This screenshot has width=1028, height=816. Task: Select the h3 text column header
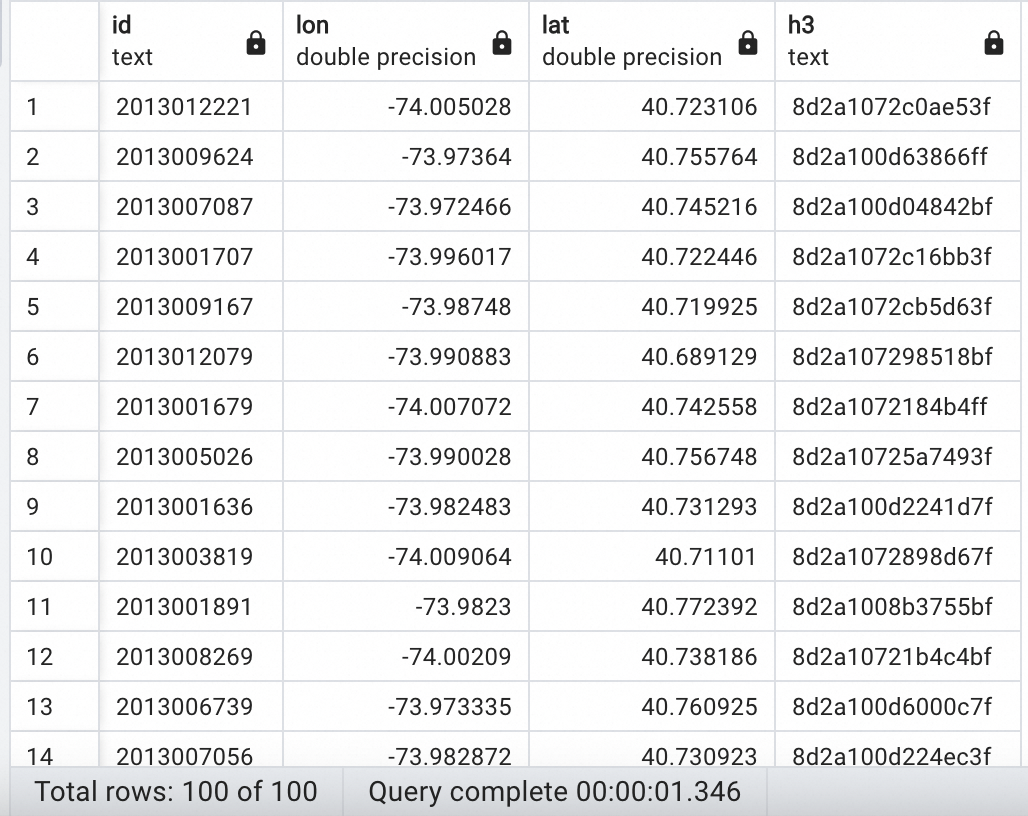coord(898,41)
